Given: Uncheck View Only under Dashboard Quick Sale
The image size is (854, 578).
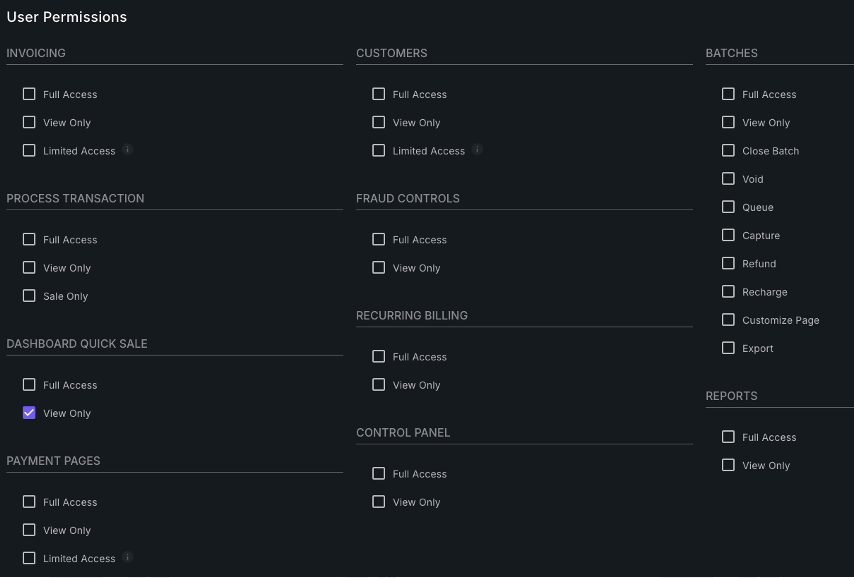Looking at the screenshot, I should (x=29, y=413).
